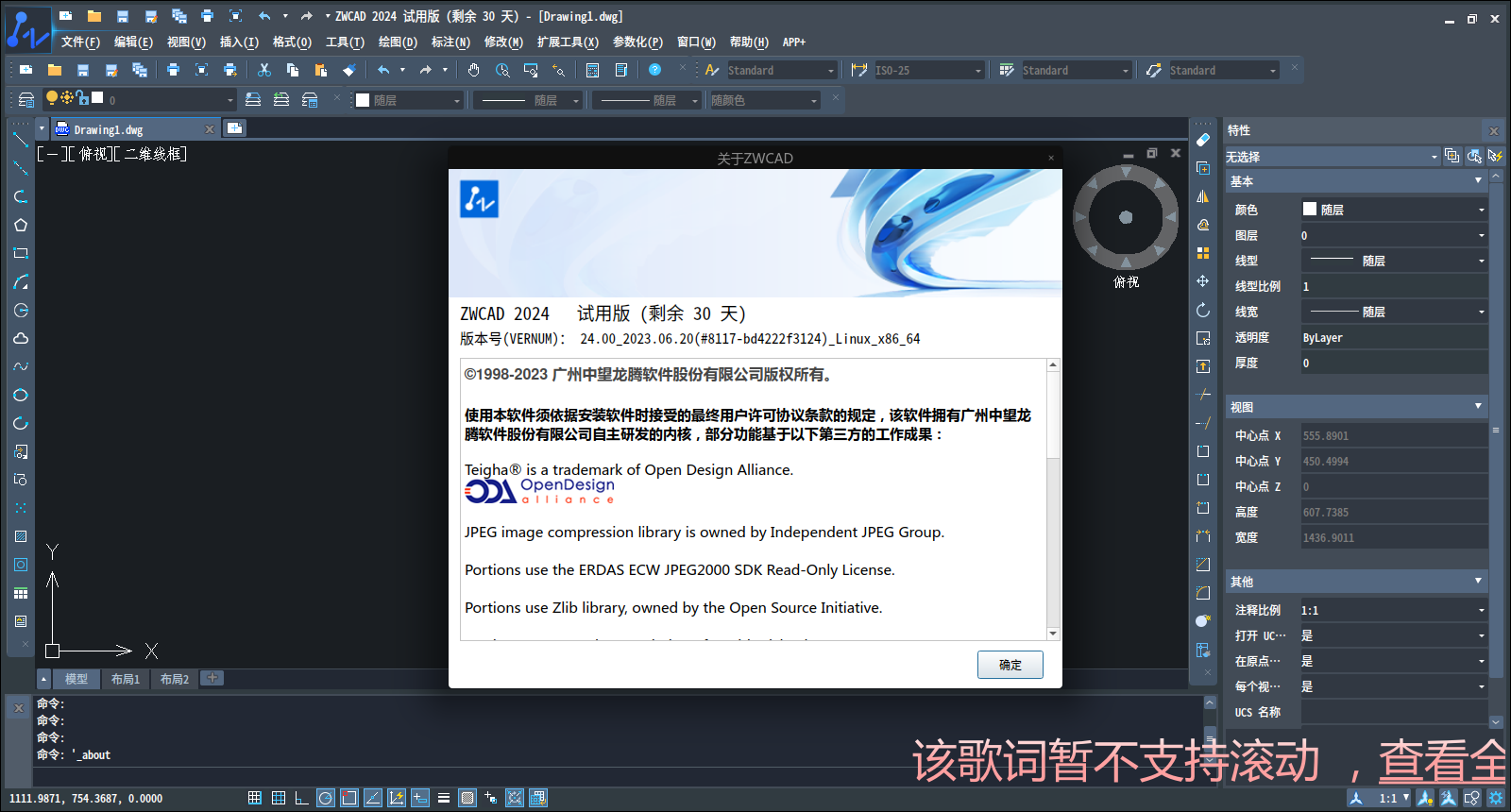Select the Polygon drawing tool

click(x=20, y=225)
